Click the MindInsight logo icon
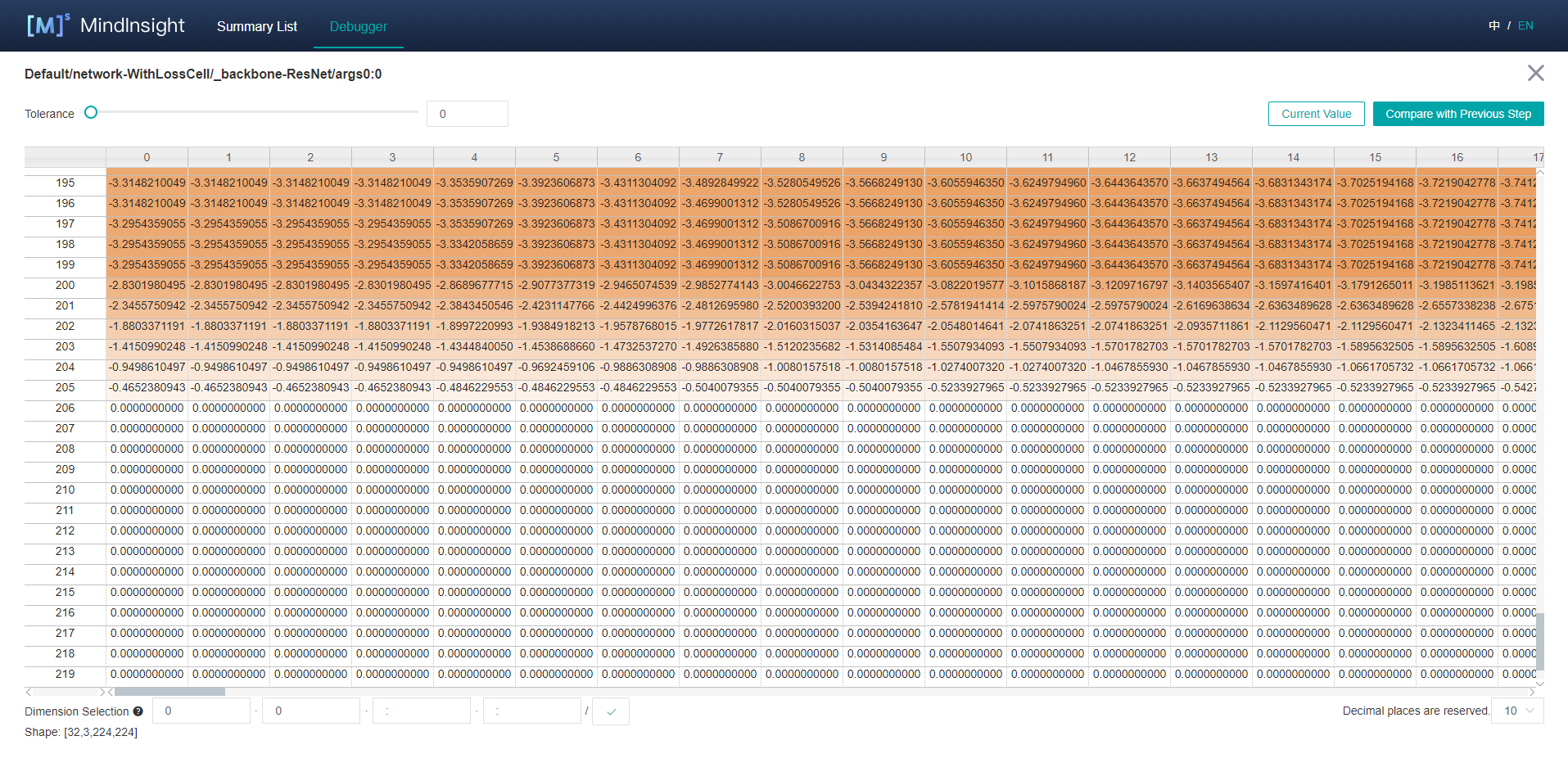Screen dimensions: 1568x763 click(x=47, y=25)
